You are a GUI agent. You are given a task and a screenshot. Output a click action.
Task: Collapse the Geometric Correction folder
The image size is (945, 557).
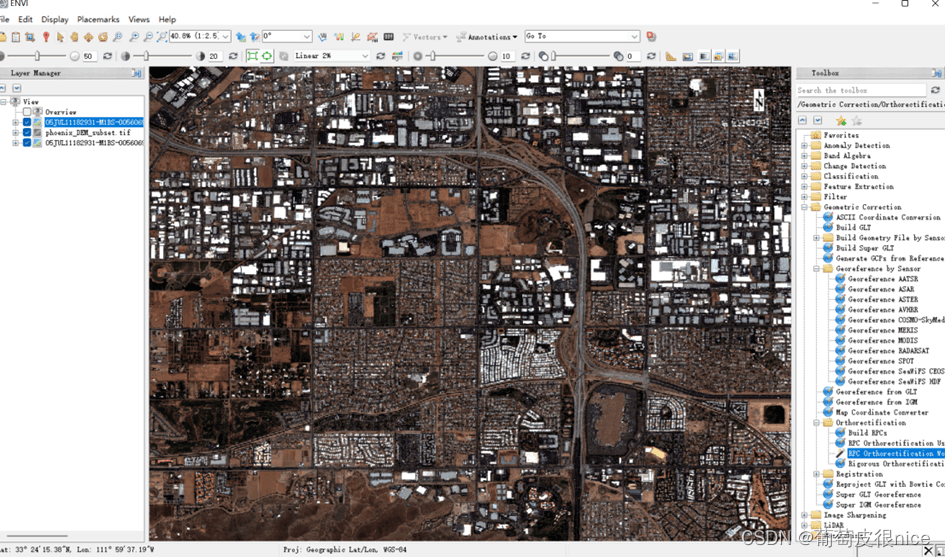coord(805,207)
